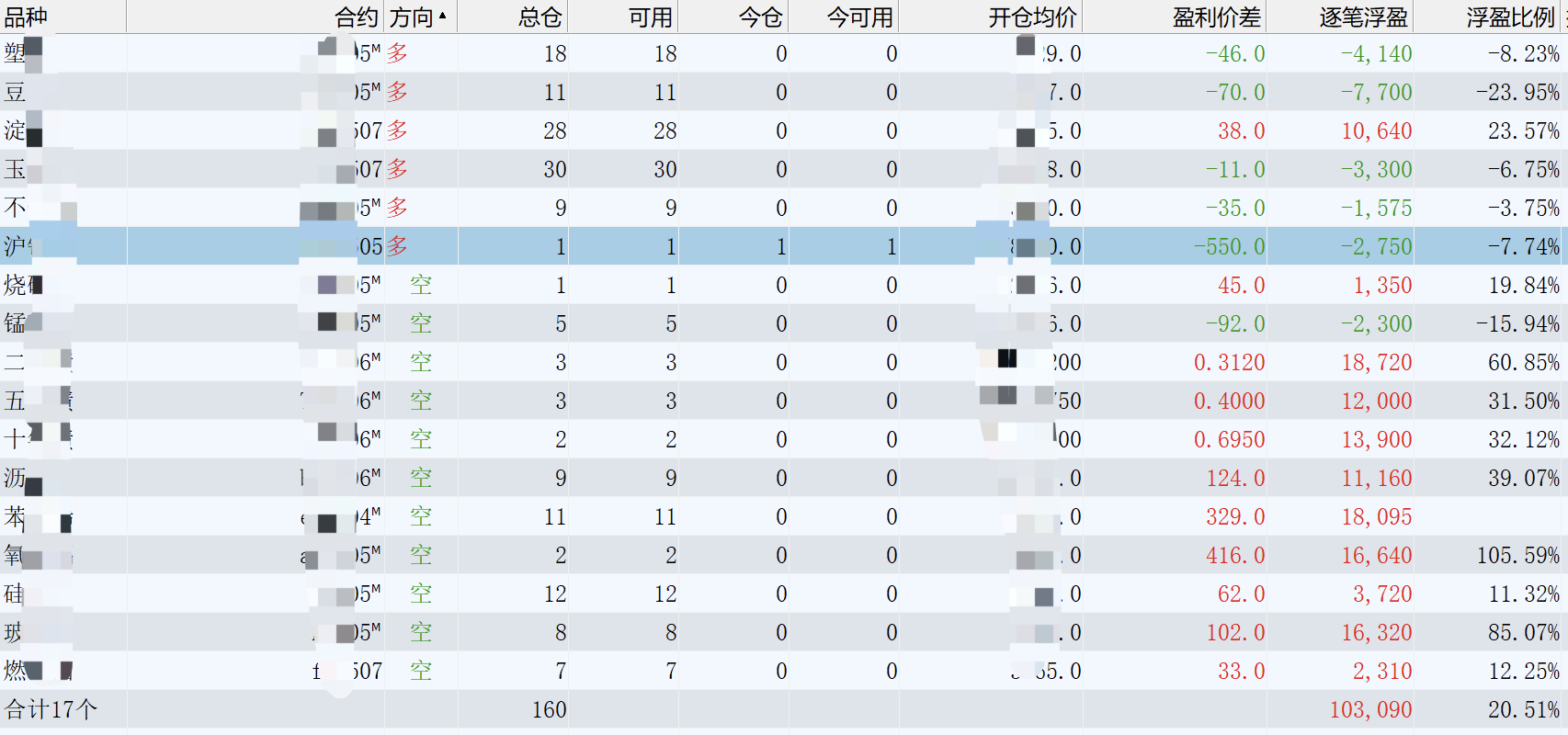Viewport: 1568px width, 735px height.
Task: Sort by the 品种 column header
Action: (x=26, y=17)
